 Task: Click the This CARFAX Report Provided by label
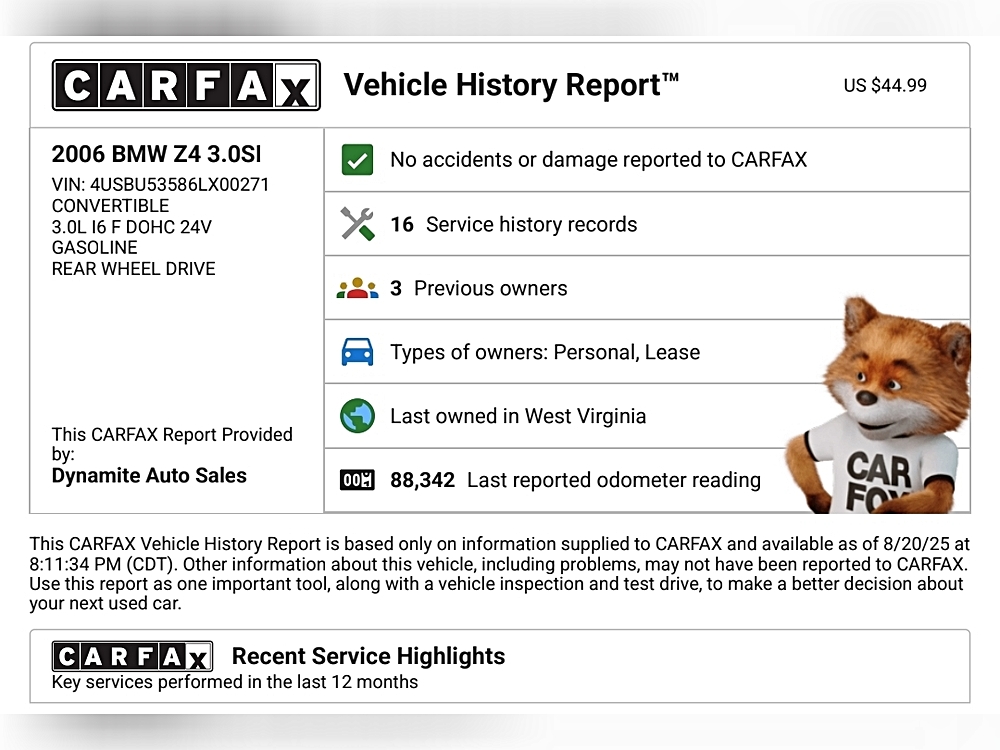[x=172, y=444]
